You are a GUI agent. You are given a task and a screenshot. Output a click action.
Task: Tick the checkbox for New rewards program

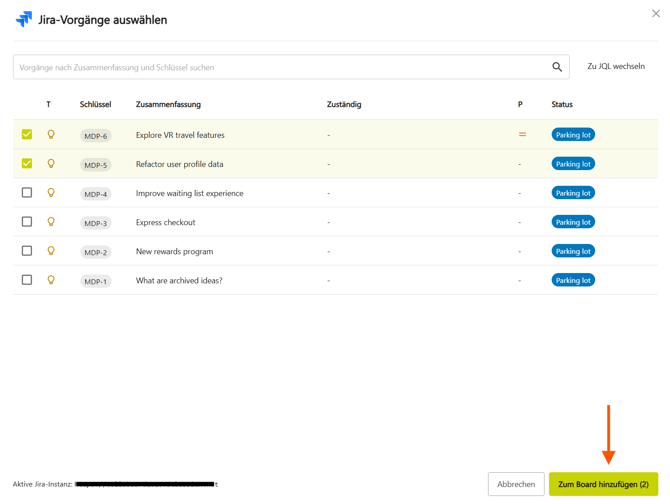pyautogui.click(x=27, y=251)
